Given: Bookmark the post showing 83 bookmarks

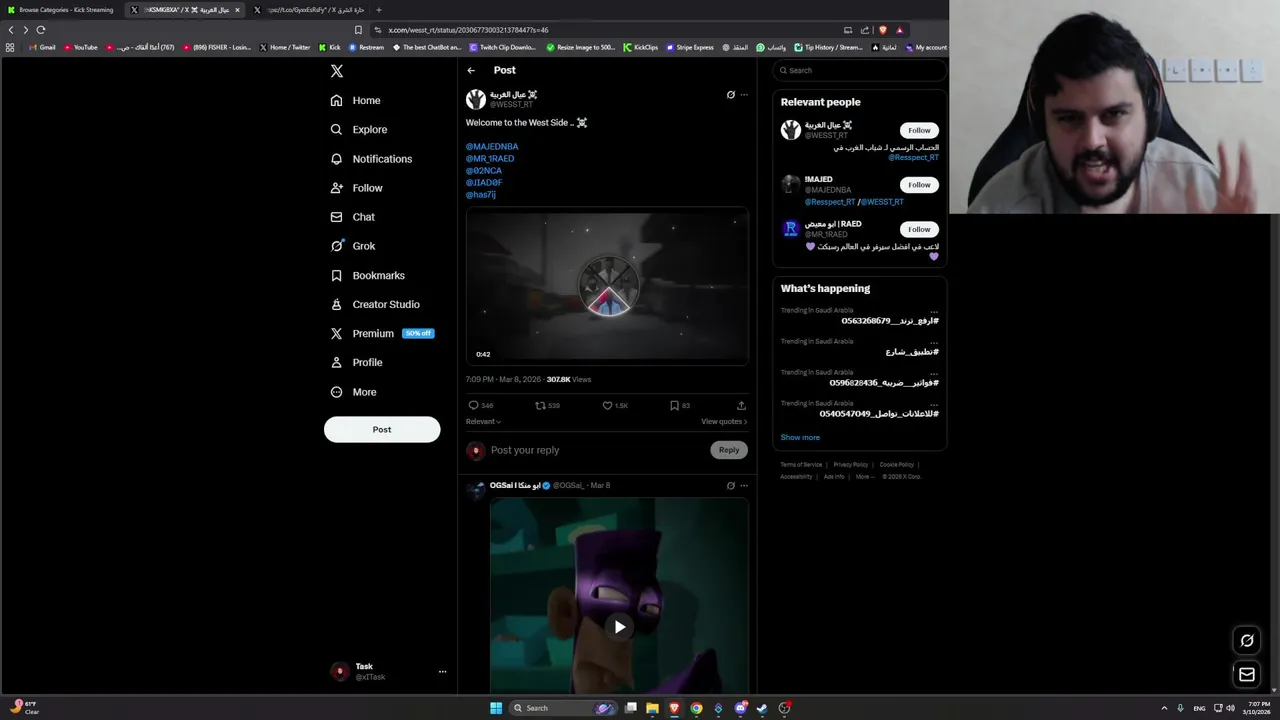Looking at the screenshot, I should pos(674,405).
